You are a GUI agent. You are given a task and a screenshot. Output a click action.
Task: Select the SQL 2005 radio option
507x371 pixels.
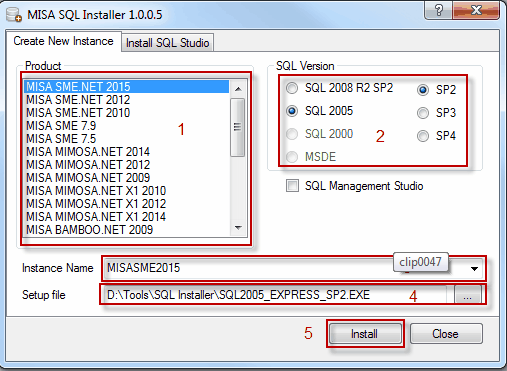pos(292,111)
